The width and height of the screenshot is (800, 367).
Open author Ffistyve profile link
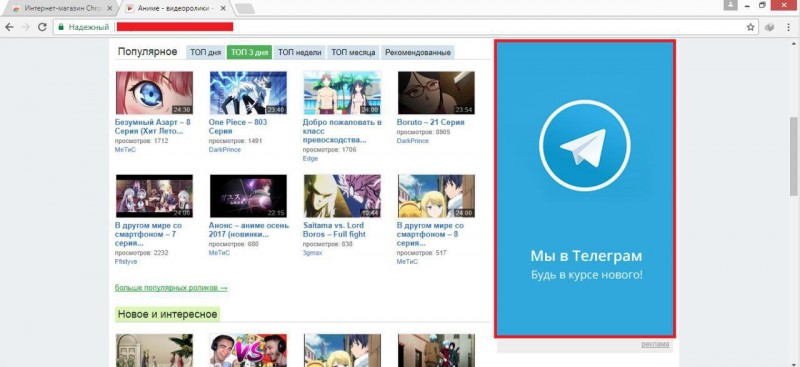(126, 261)
